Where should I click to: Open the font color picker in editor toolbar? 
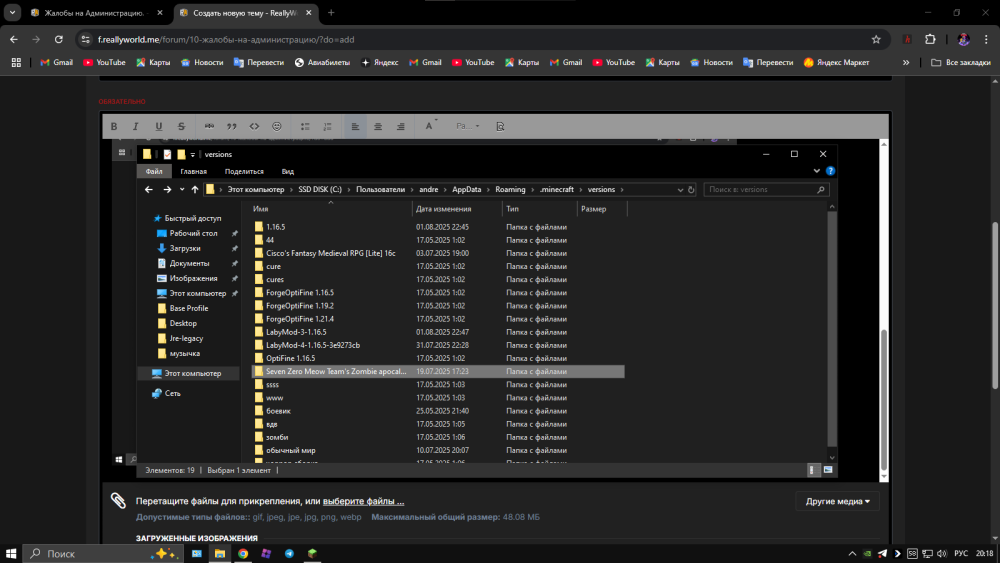pos(430,126)
